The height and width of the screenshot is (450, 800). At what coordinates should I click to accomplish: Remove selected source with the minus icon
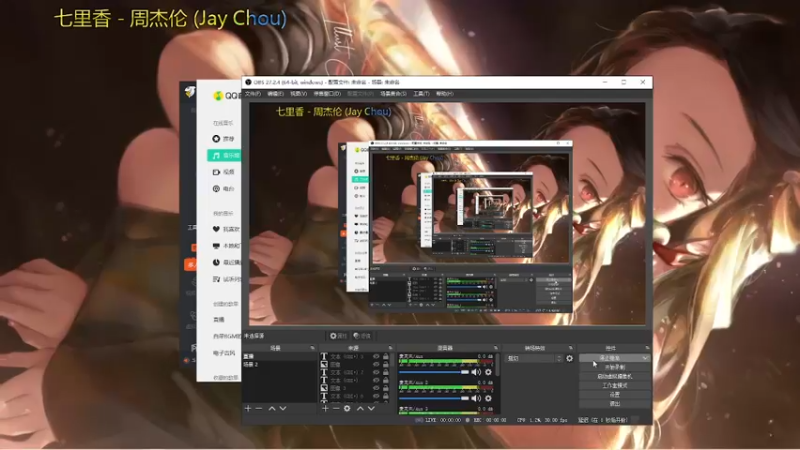pyautogui.click(x=336, y=408)
